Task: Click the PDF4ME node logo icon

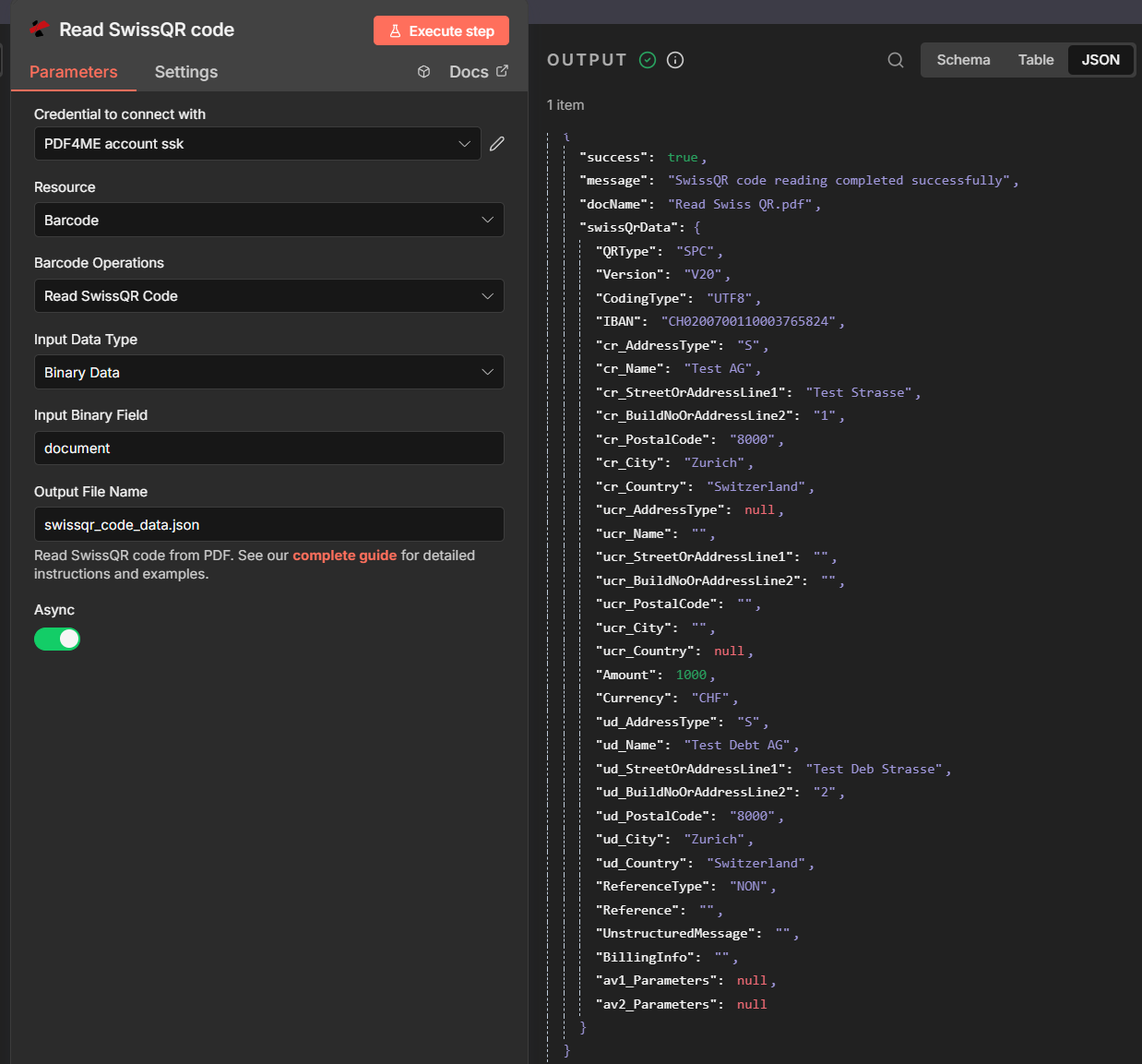Action: (37, 29)
